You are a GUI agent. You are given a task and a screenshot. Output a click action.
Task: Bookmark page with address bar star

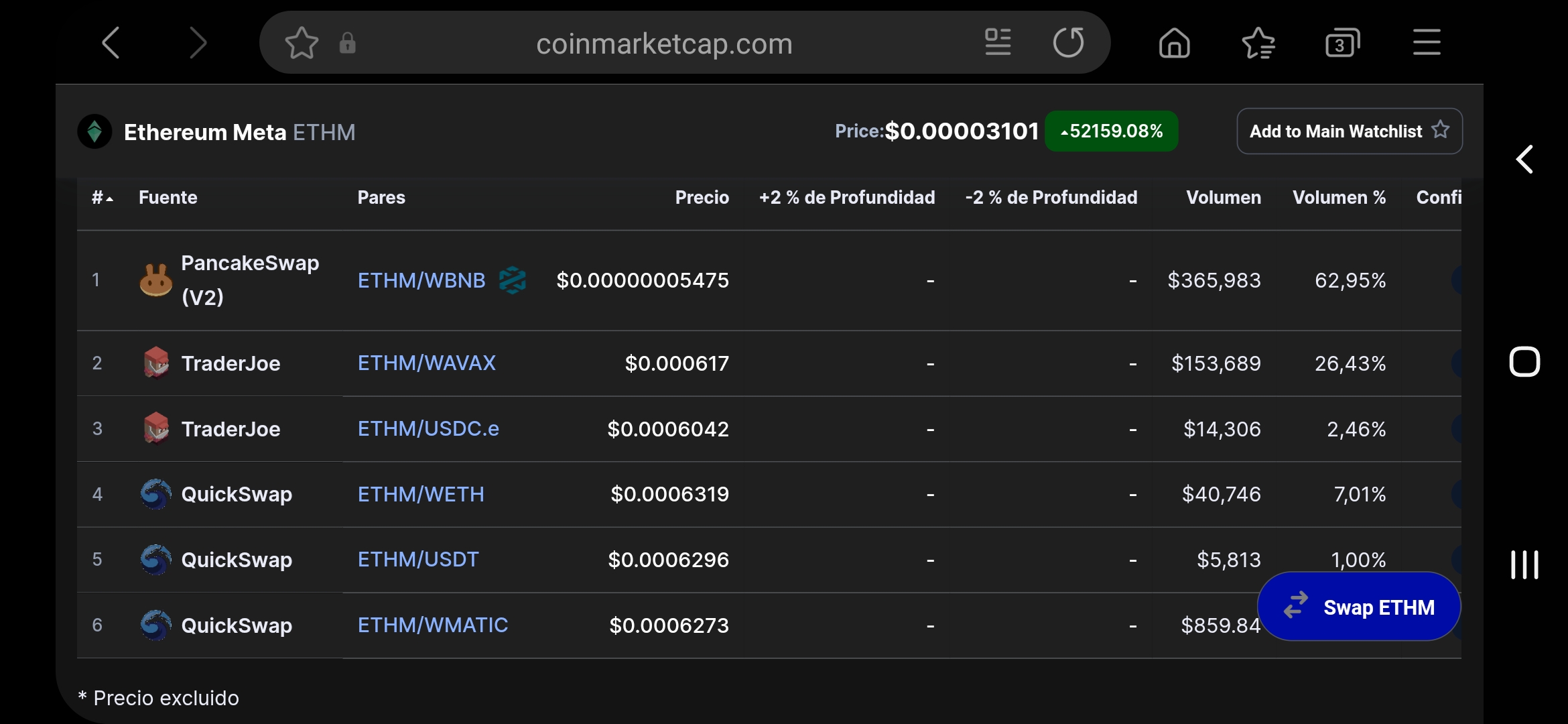(302, 44)
